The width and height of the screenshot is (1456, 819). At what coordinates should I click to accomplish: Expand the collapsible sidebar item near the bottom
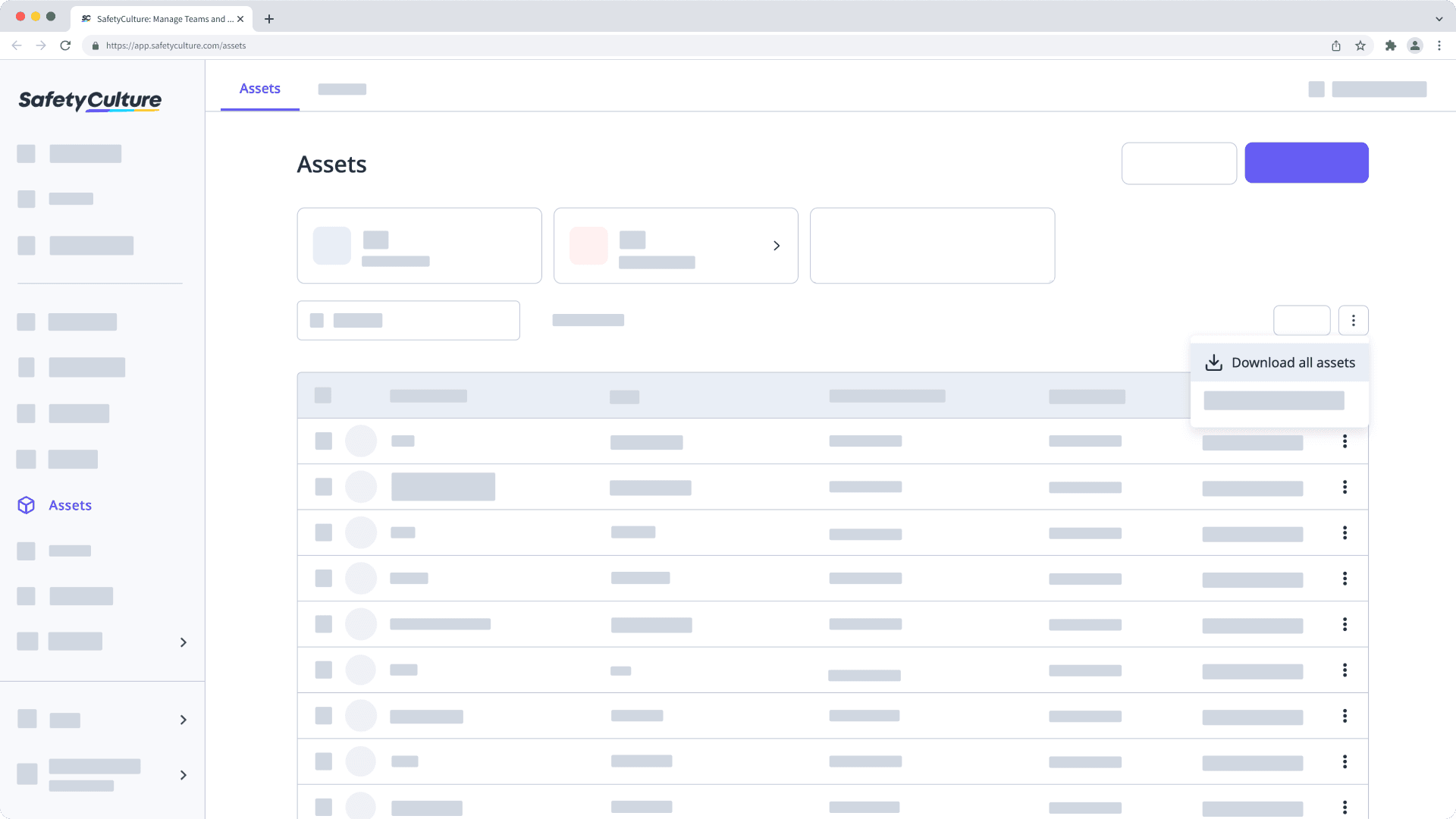183,720
